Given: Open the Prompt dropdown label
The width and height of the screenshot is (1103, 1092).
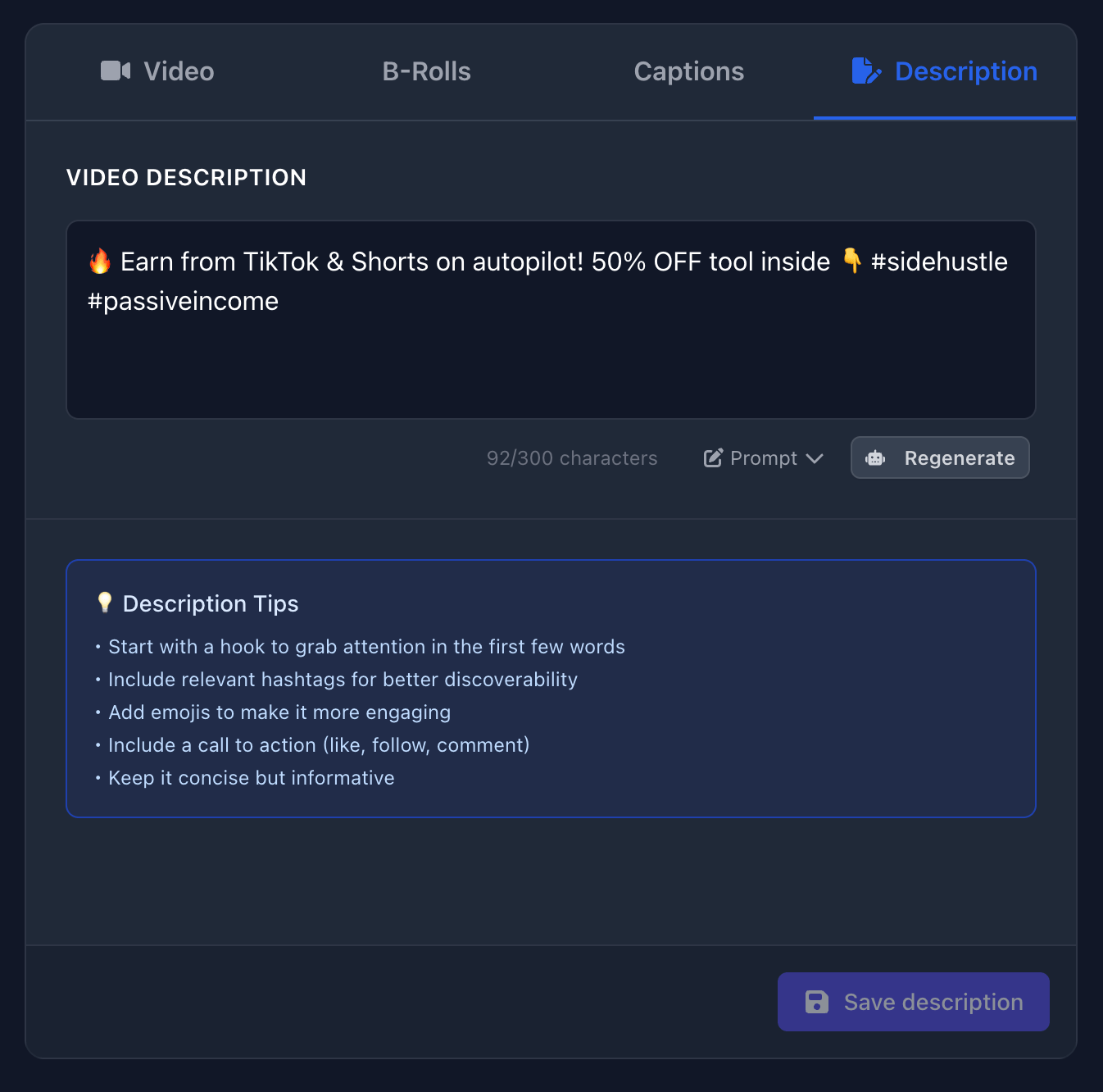Looking at the screenshot, I should point(763,458).
